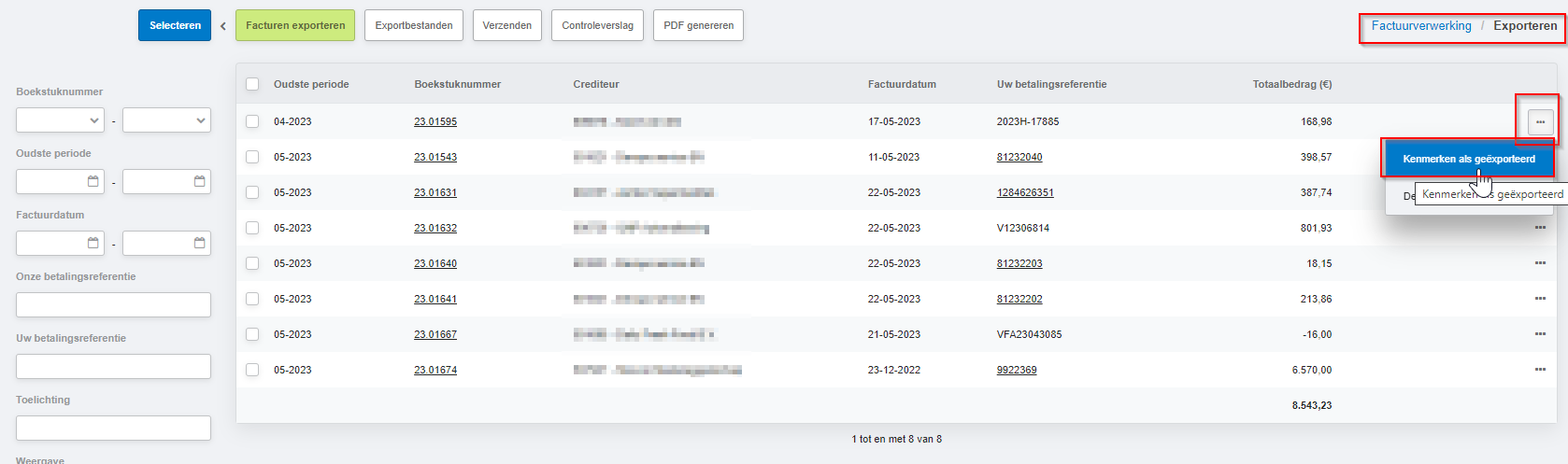
Task: Open invoice link 23.01631
Action: click(x=435, y=192)
